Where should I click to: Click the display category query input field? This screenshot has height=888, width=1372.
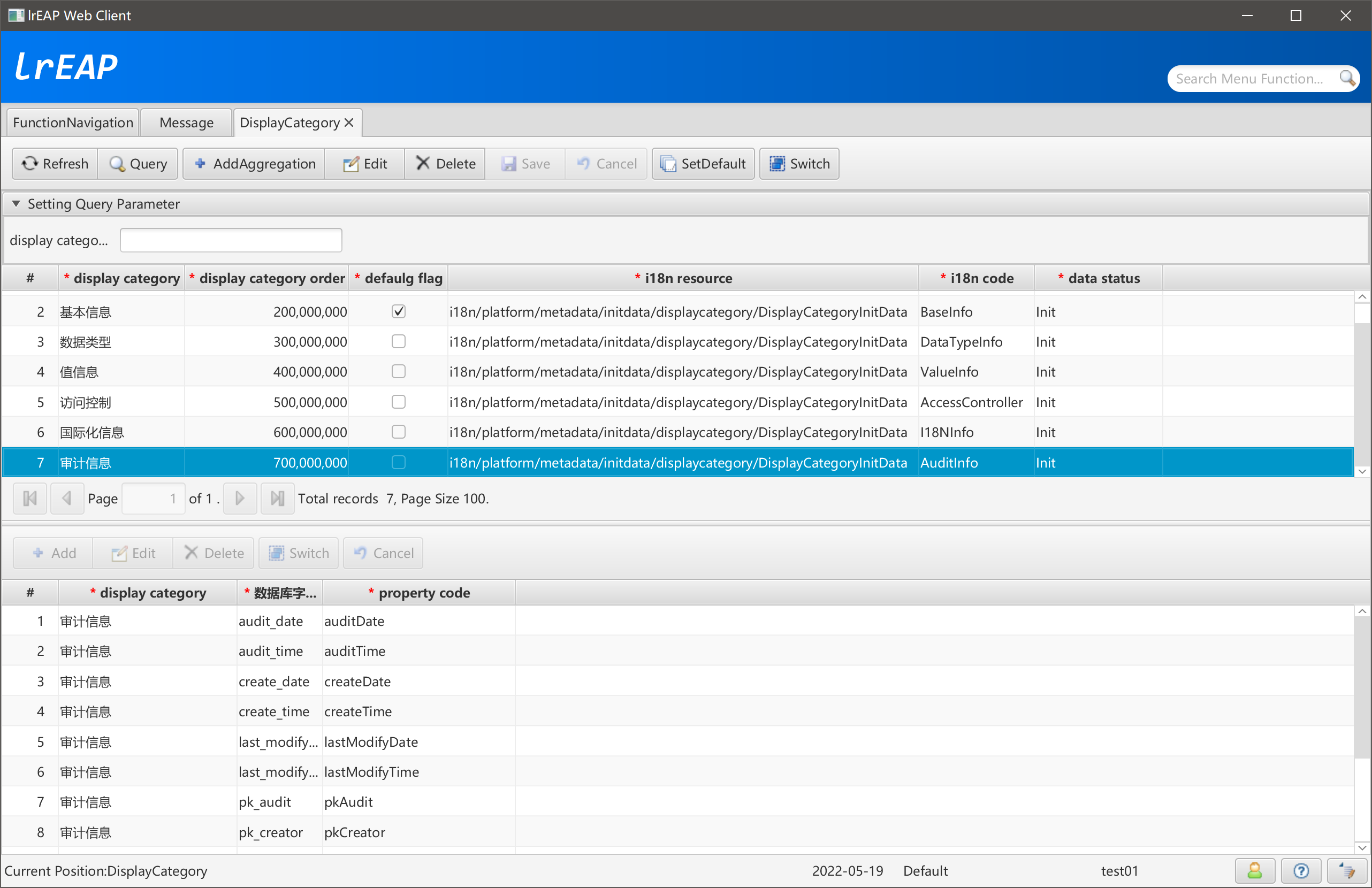pos(231,240)
